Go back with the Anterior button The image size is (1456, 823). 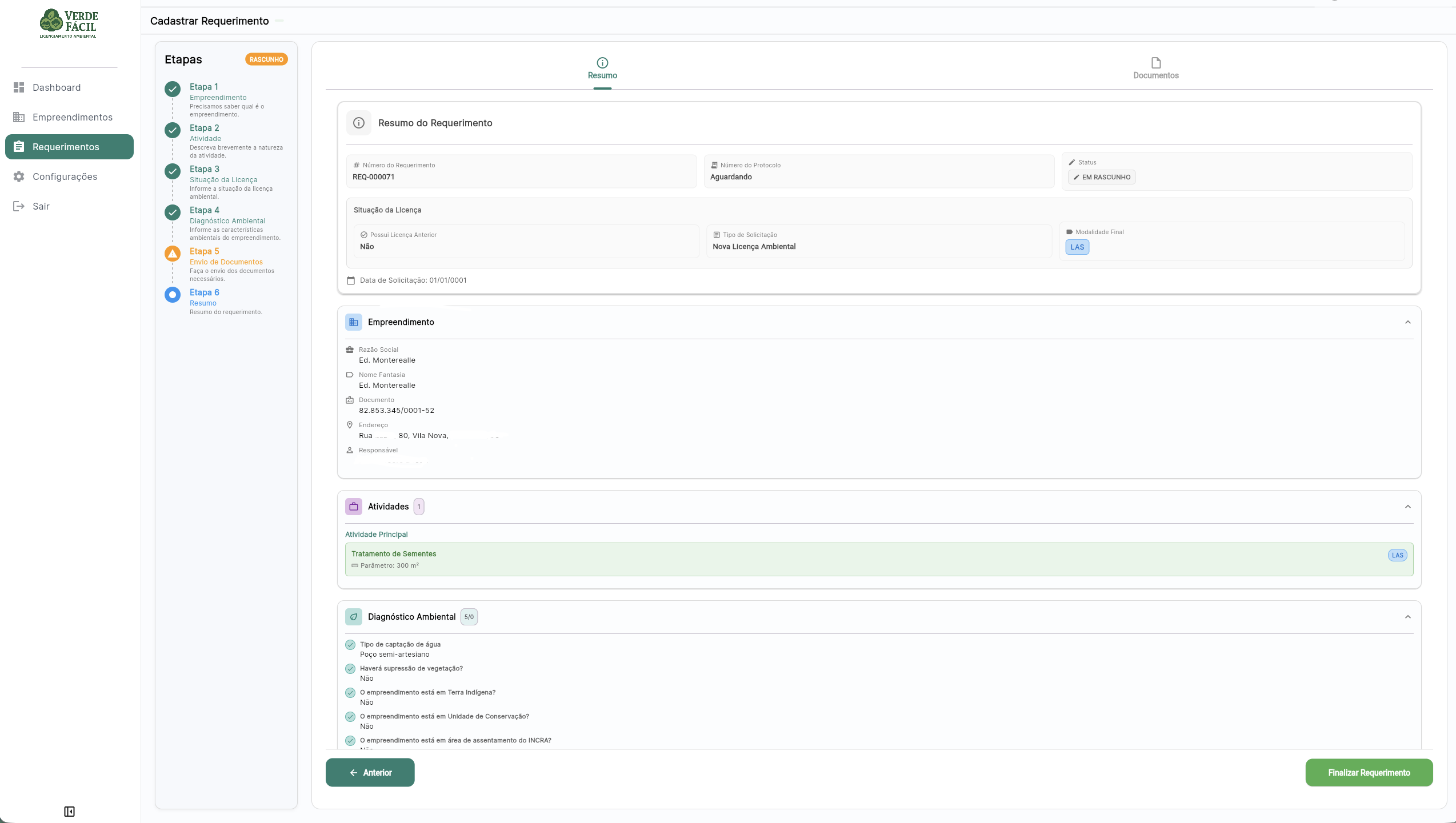(370, 773)
